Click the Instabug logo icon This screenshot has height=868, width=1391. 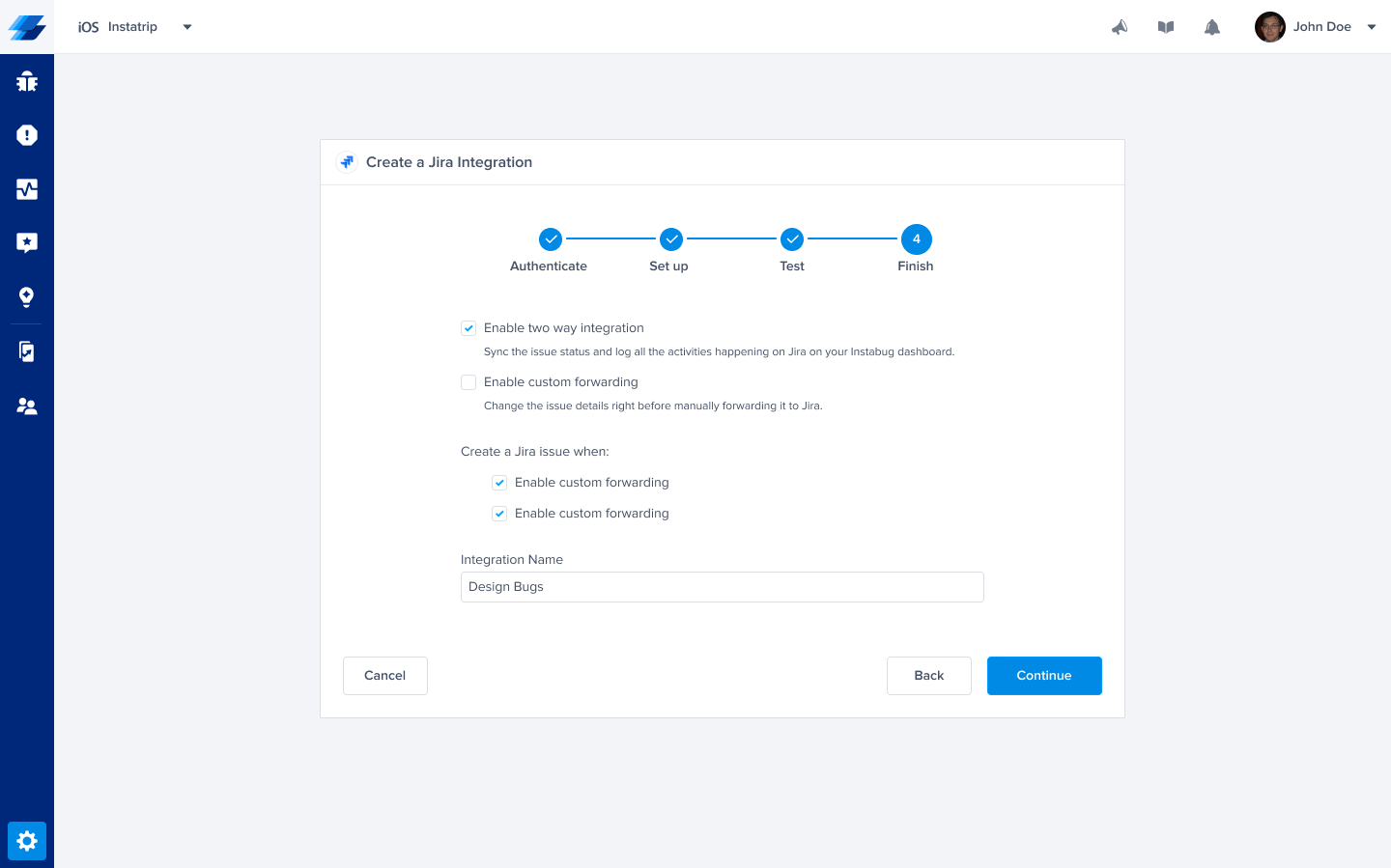(27, 27)
